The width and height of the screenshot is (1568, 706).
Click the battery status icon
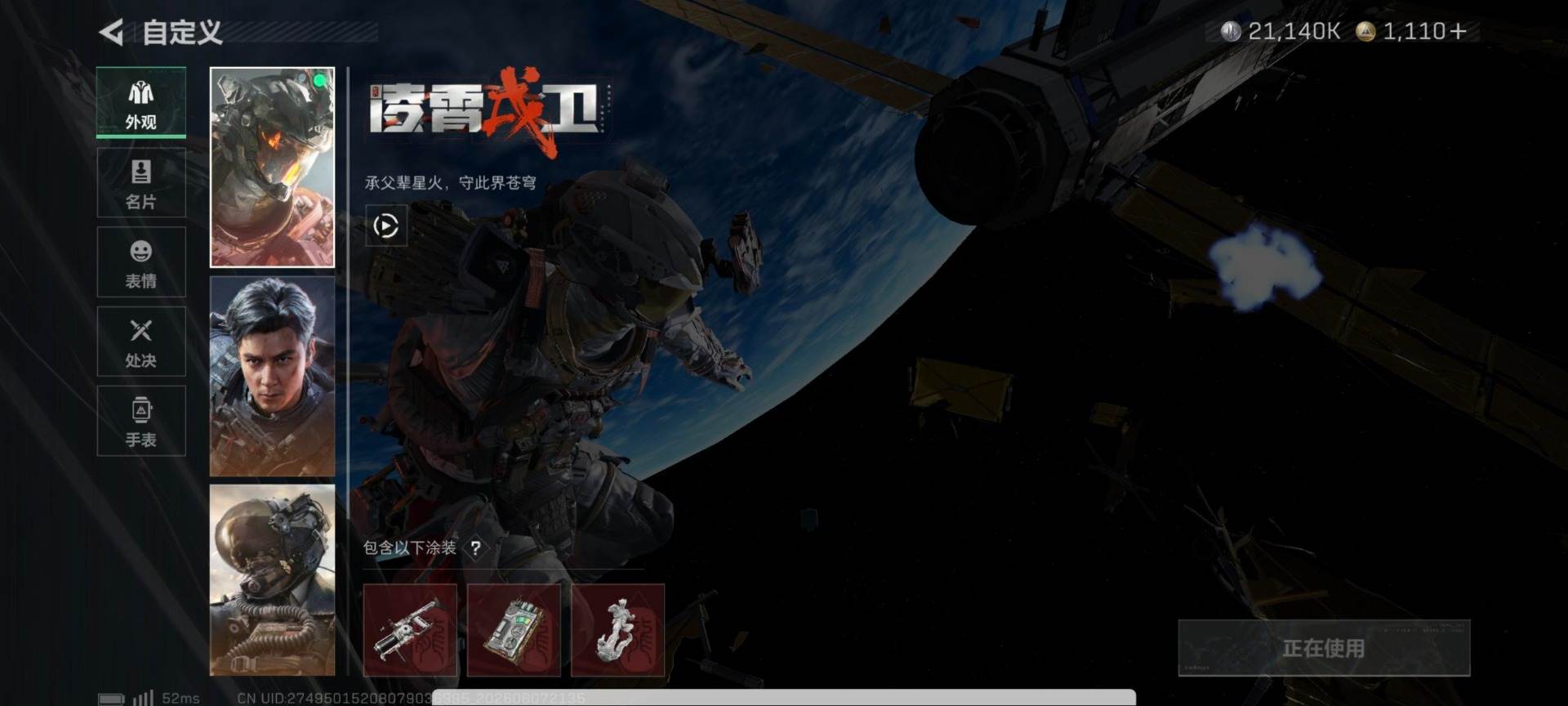111,699
